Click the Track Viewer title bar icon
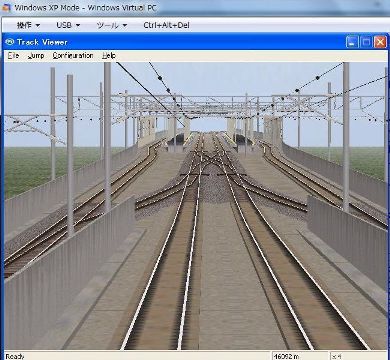The height and width of the screenshot is (360, 390). pyautogui.click(x=10, y=42)
